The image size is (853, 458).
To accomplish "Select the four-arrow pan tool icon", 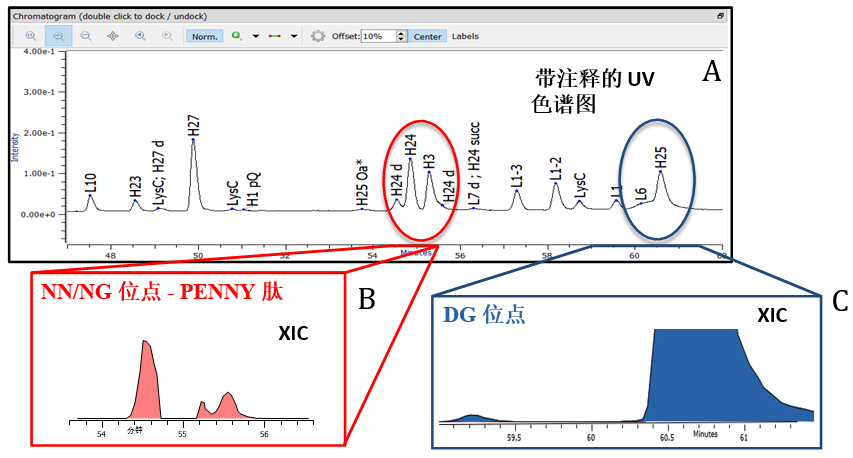I will (x=112, y=36).
